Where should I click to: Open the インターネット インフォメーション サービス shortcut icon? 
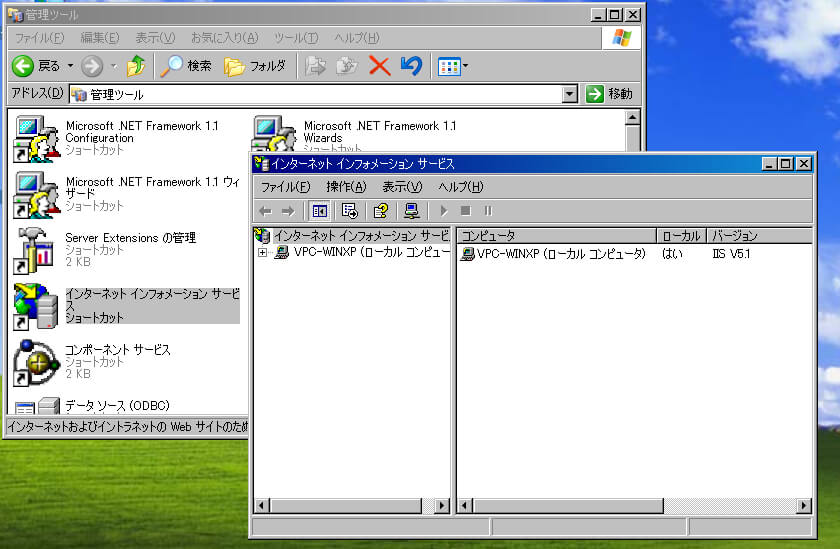pos(36,306)
